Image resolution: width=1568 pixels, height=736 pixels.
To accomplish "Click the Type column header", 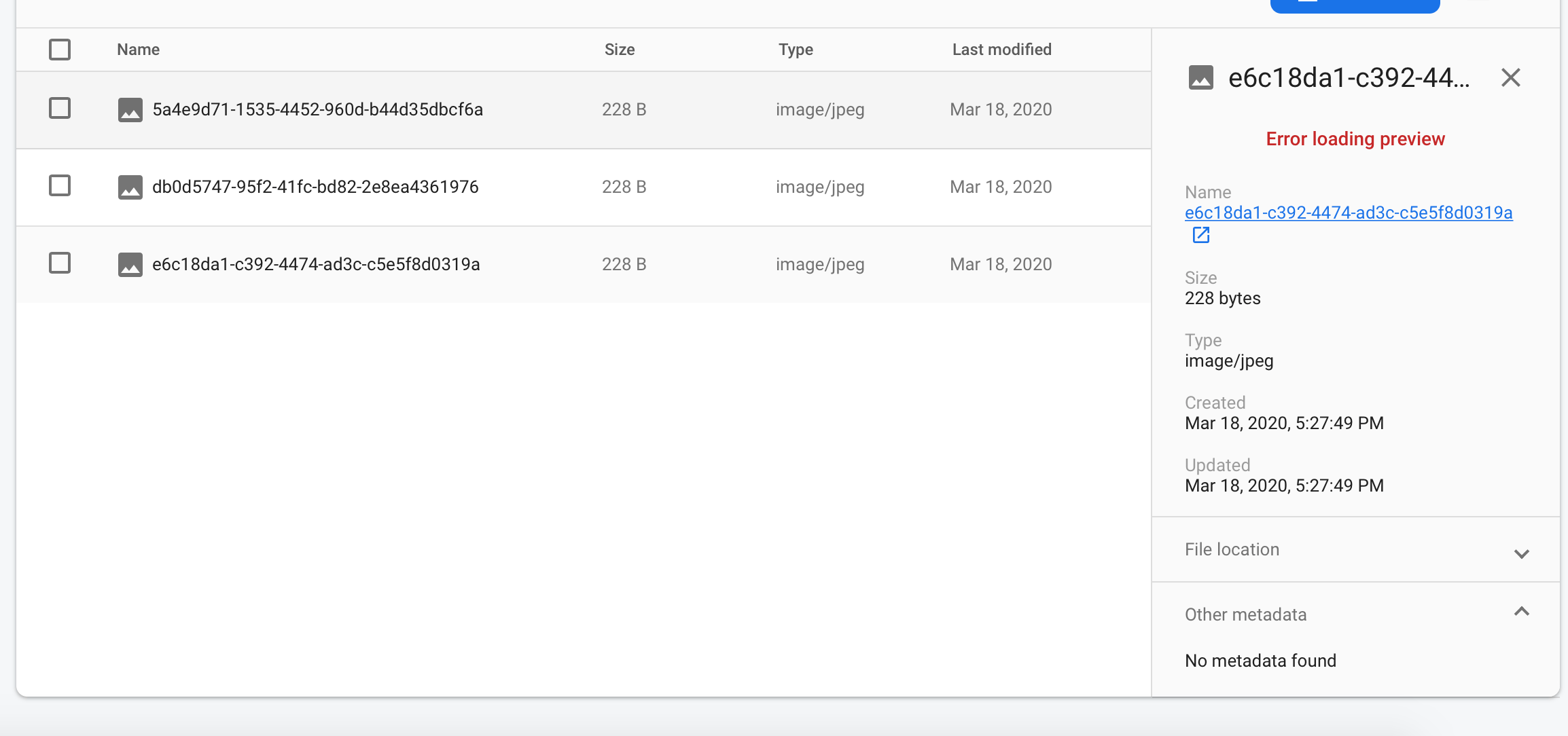I will pyautogui.click(x=795, y=49).
